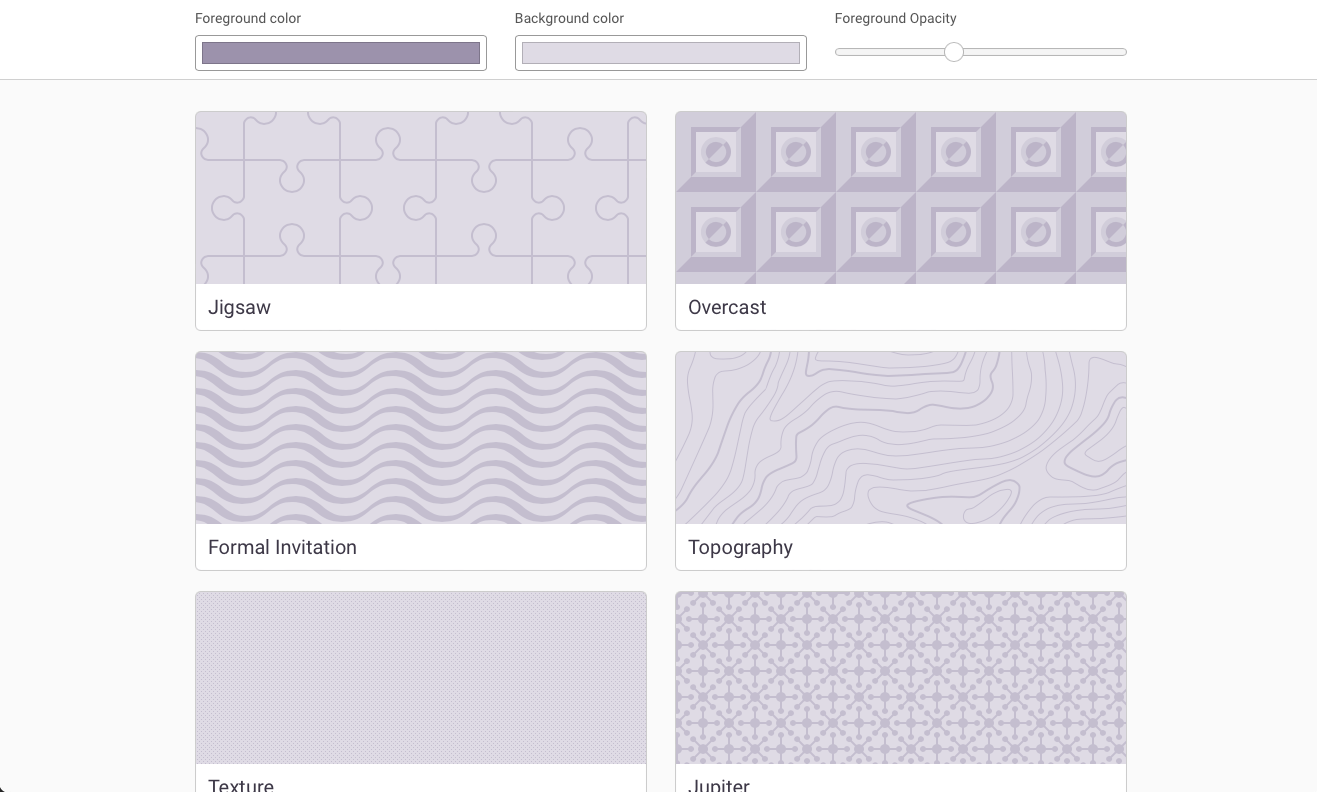Select the Jupiter pattern thumbnail
Image resolution: width=1317 pixels, height=792 pixels.
pyautogui.click(x=900, y=677)
